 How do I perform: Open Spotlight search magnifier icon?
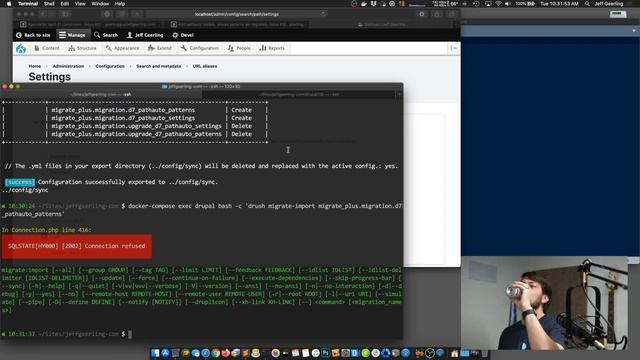587,4
